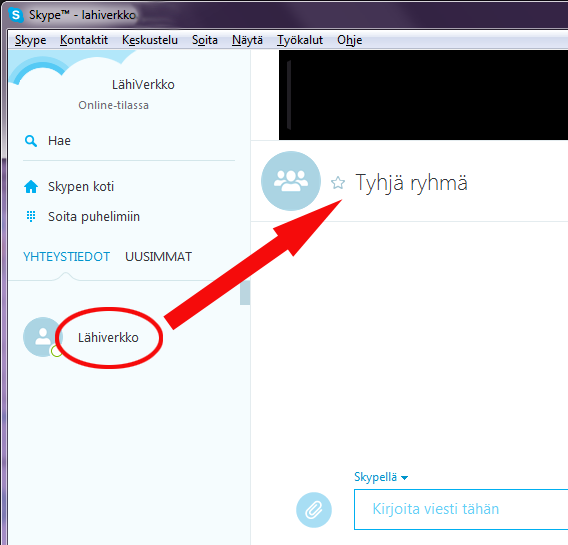Viewport: 568px width, 545px height.
Task: Click the dial pad icon
Action: point(31,216)
